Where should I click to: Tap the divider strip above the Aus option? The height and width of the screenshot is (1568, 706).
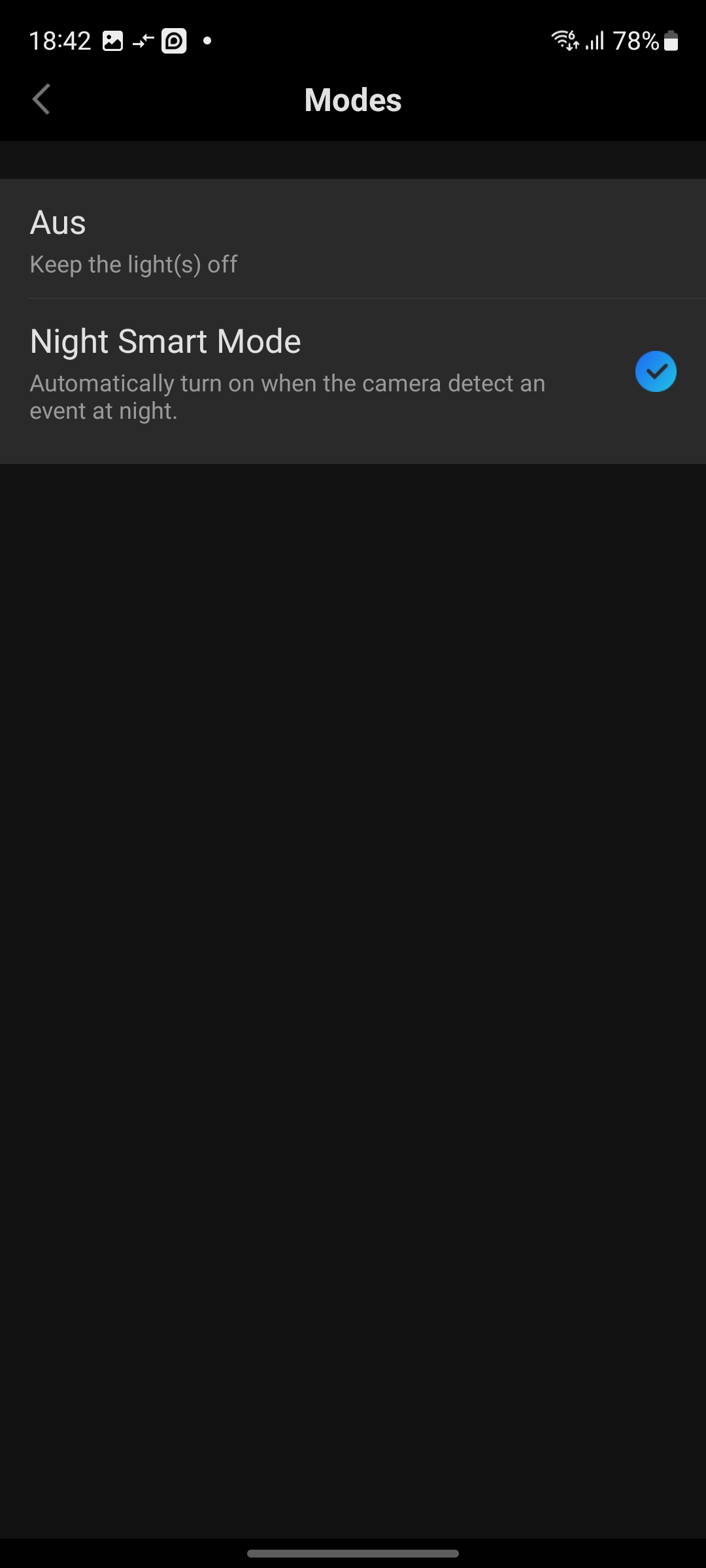click(353, 160)
